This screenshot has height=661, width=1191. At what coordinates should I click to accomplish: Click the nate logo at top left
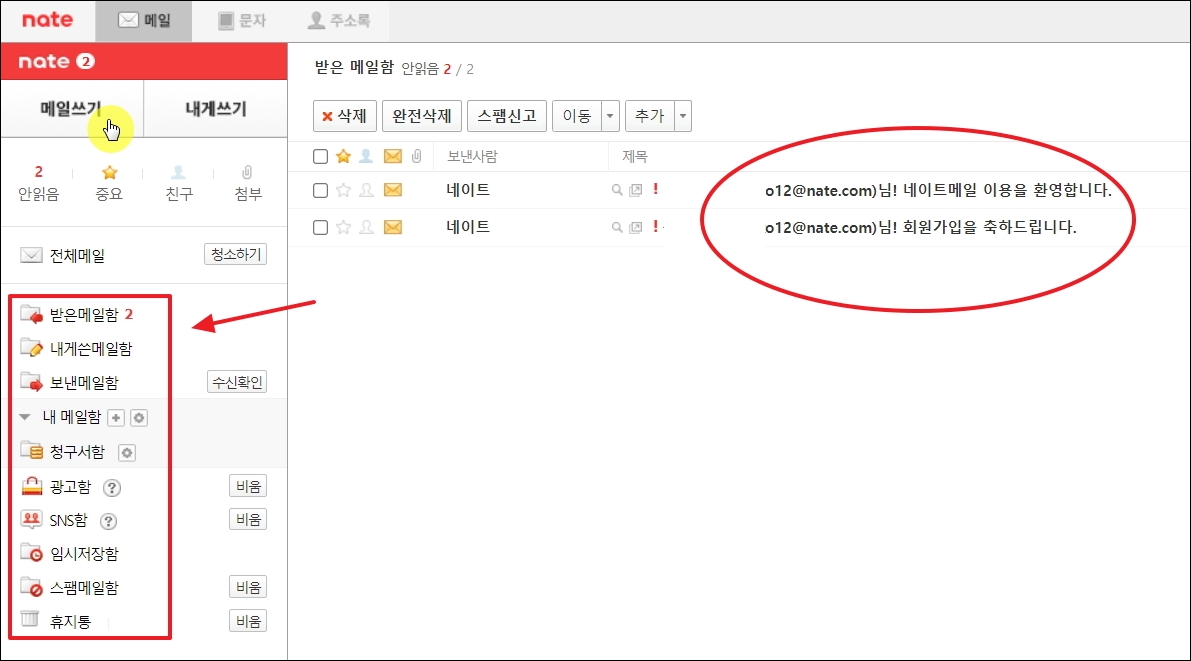click(x=47, y=20)
